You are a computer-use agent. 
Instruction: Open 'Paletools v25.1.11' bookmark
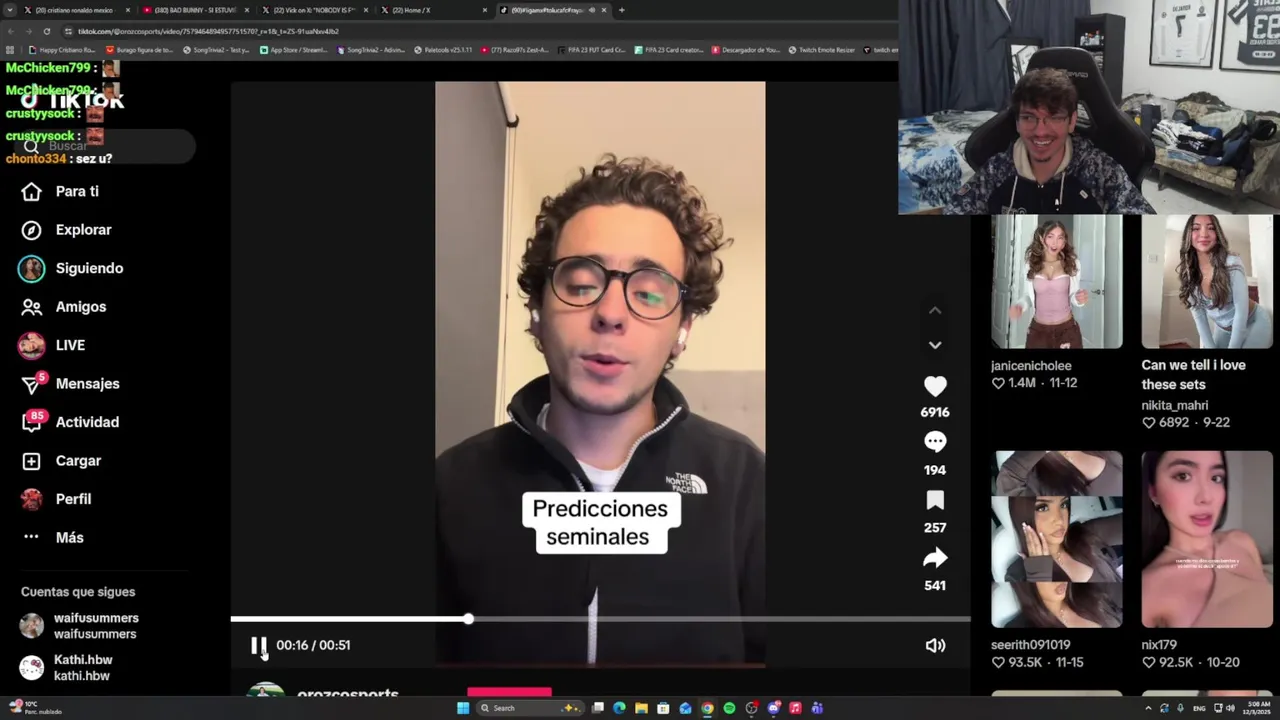pyautogui.click(x=443, y=49)
